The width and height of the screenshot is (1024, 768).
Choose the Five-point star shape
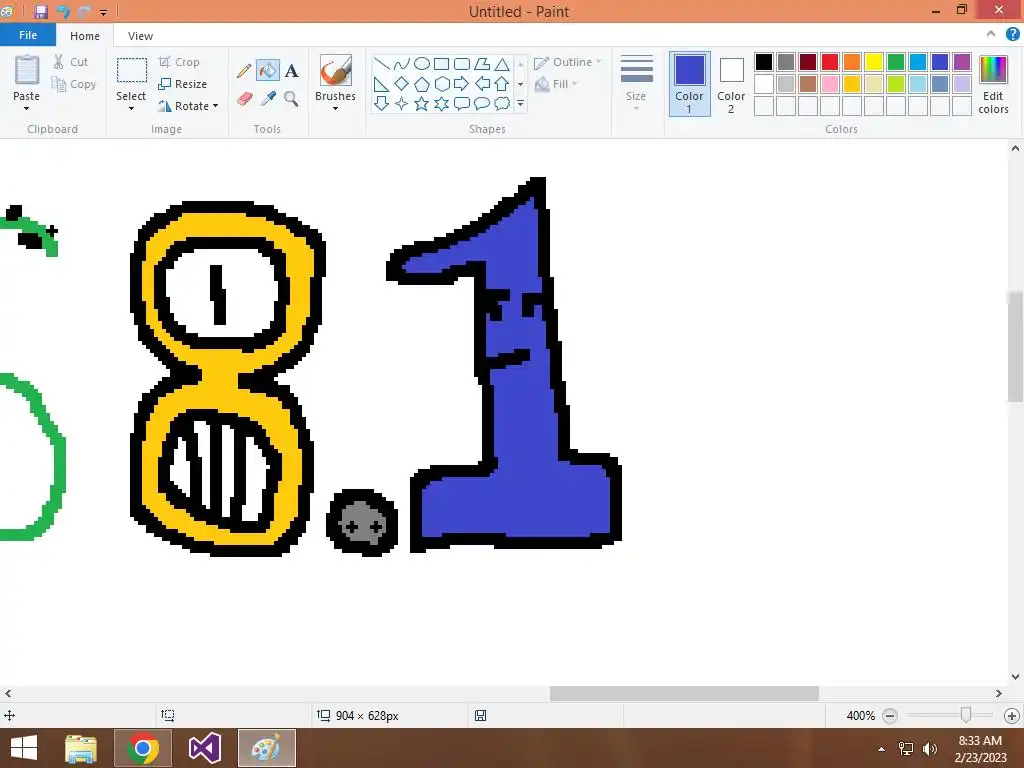[x=422, y=103]
